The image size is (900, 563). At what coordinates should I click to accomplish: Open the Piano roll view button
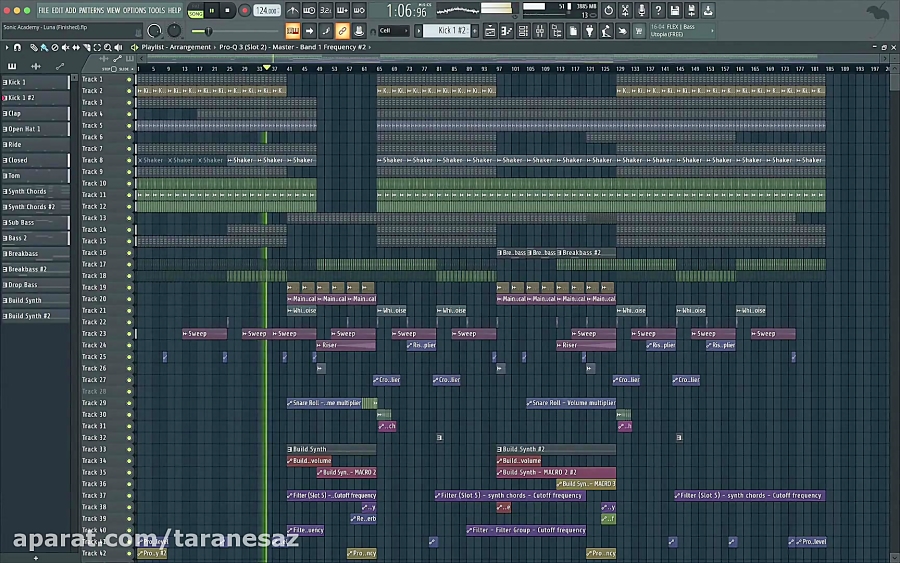pos(506,31)
